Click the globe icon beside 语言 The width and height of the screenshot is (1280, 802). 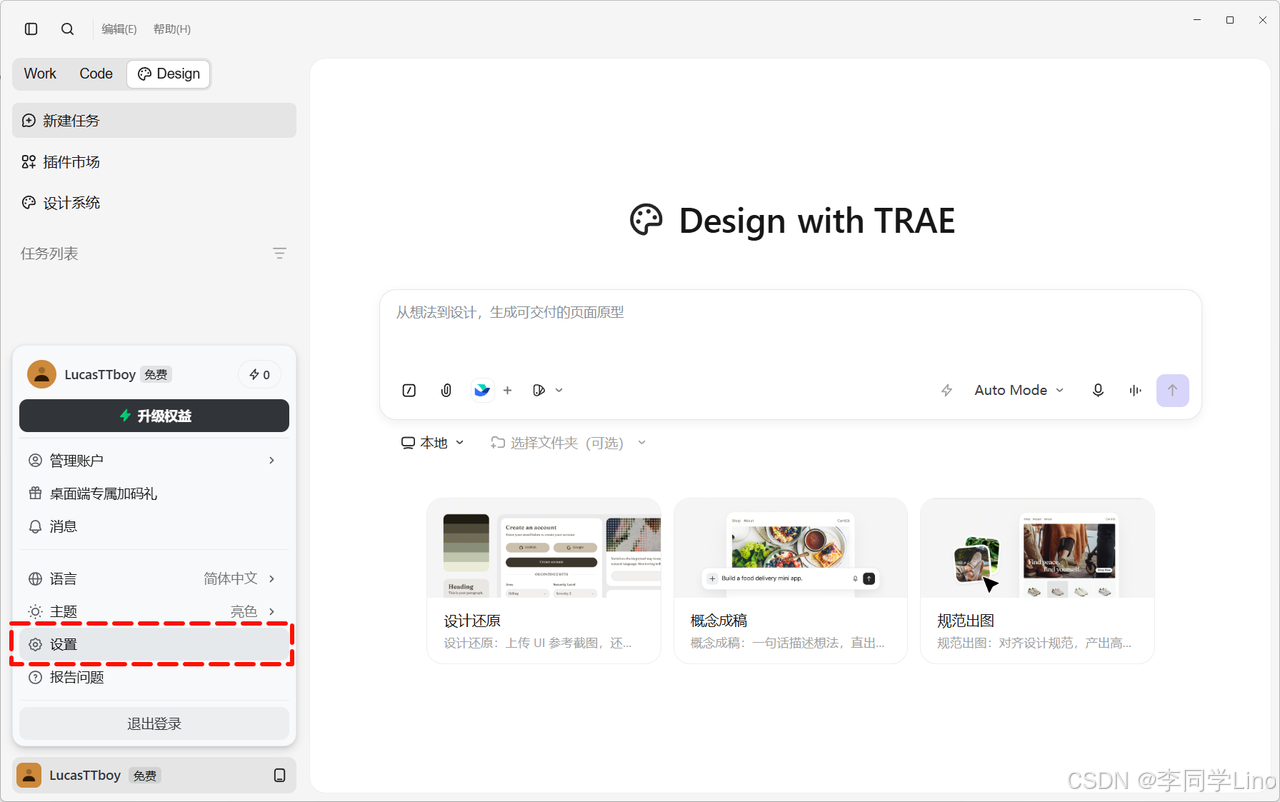[x=35, y=578]
